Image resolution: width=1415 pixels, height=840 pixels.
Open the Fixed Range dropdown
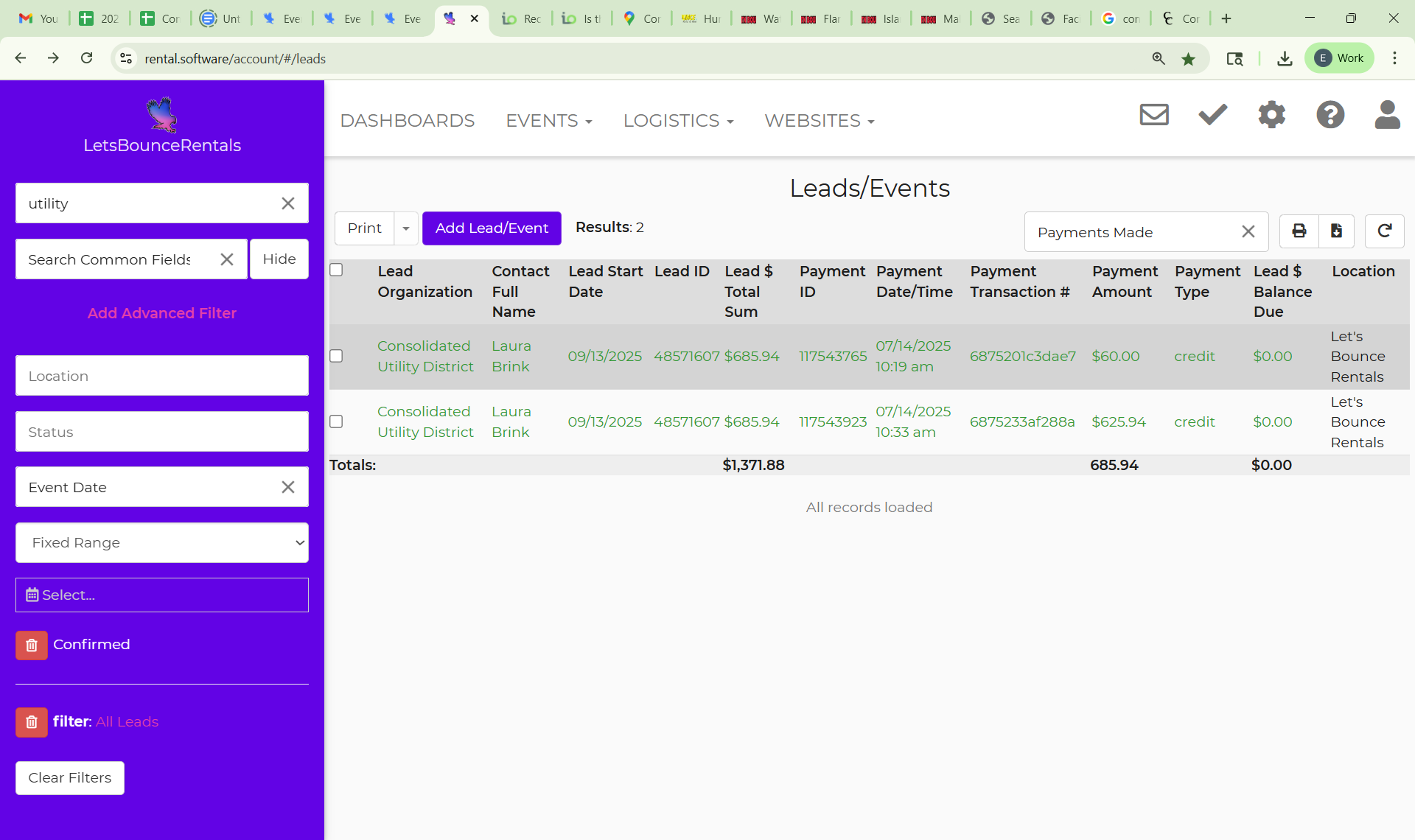(x=162, y=543)
